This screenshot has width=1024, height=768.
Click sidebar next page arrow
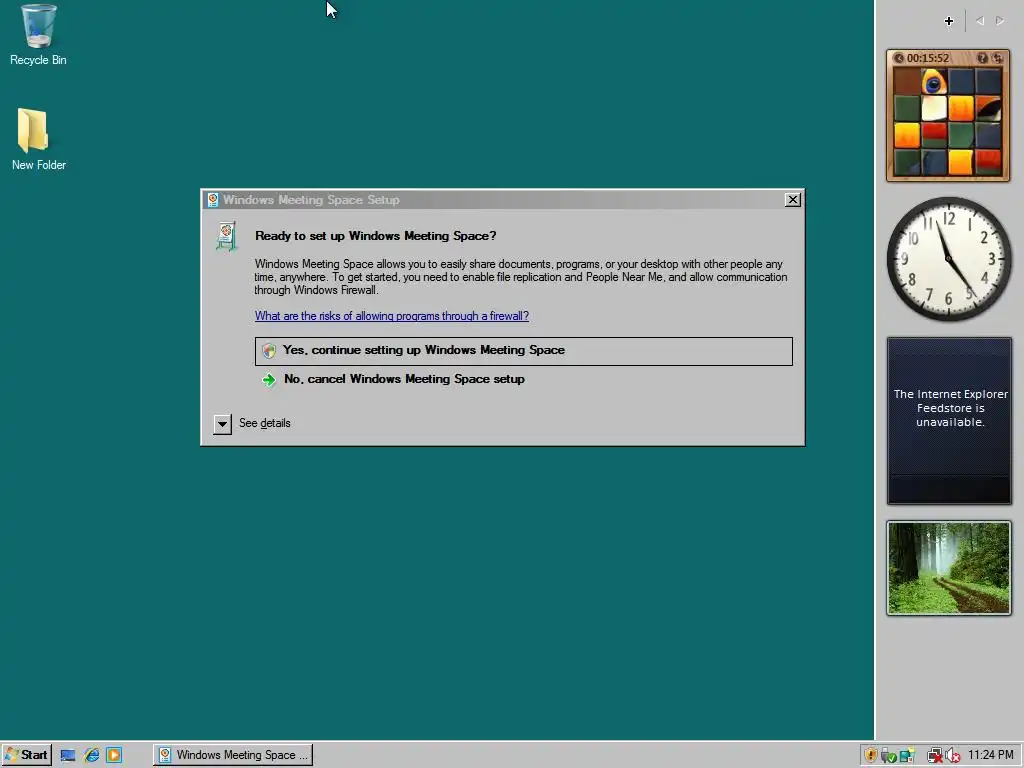click(x=1000, y=21)
